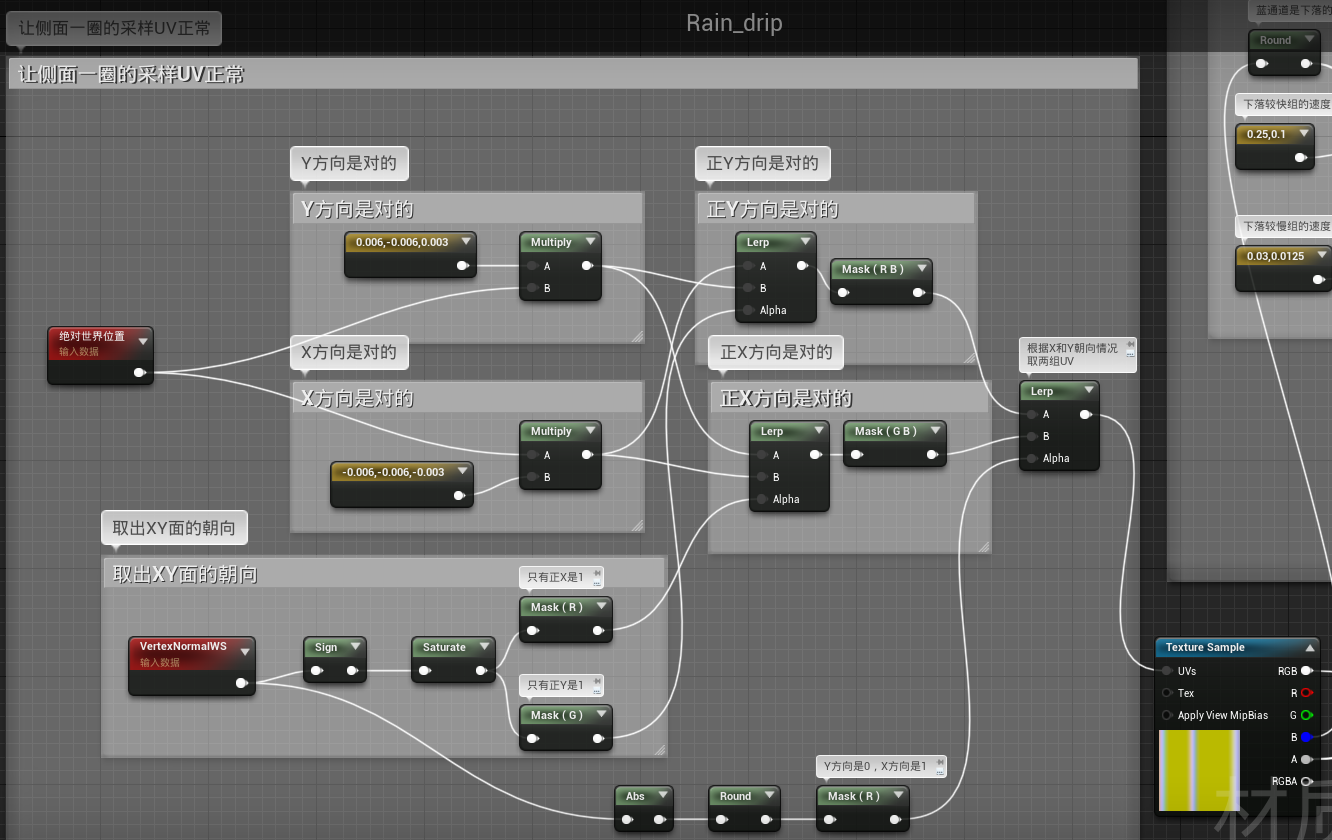Screen dimensions: 1332x840
Task: Select Alpha pin of Lerp in 正Y方向是对的
Action: (x=748, y=310)
